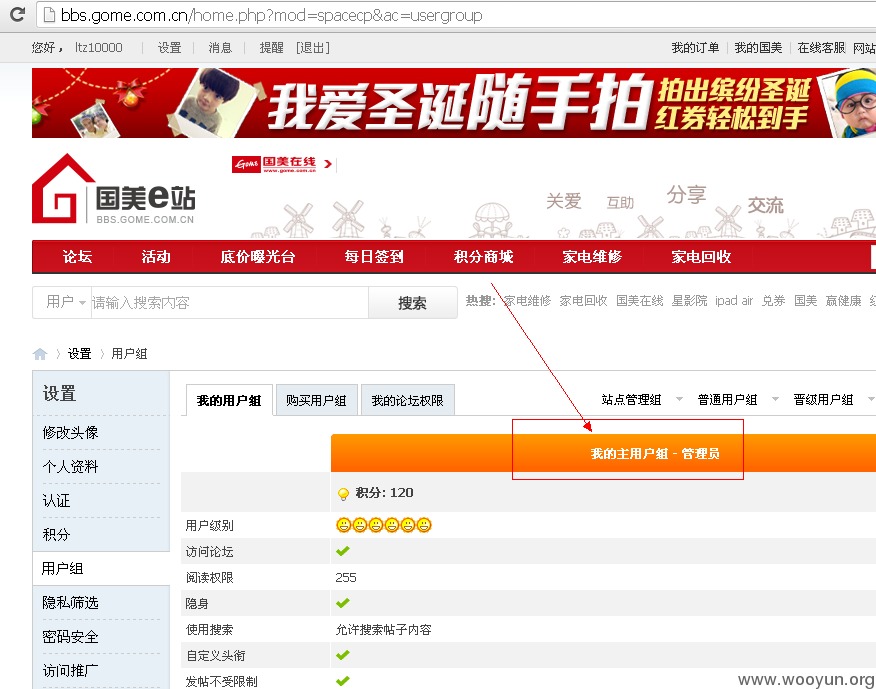The width and height of the screenshot is (876, 689).
Task: Click hot search term 赢健康
Action: [x=844, y=301]
